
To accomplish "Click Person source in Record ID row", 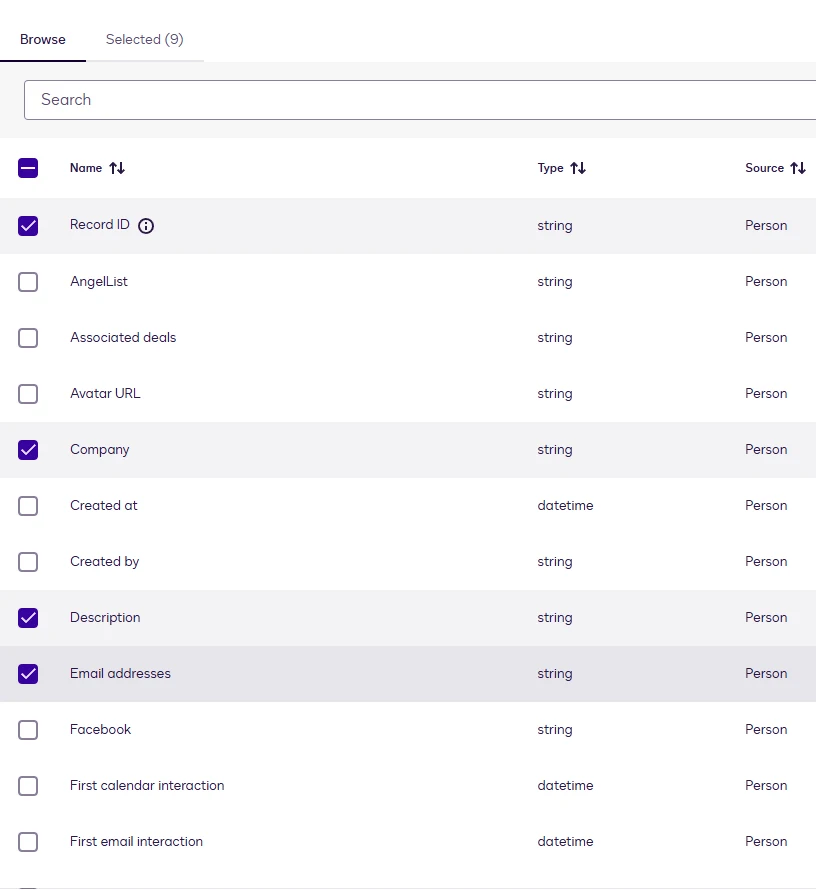I will [766, 226].
